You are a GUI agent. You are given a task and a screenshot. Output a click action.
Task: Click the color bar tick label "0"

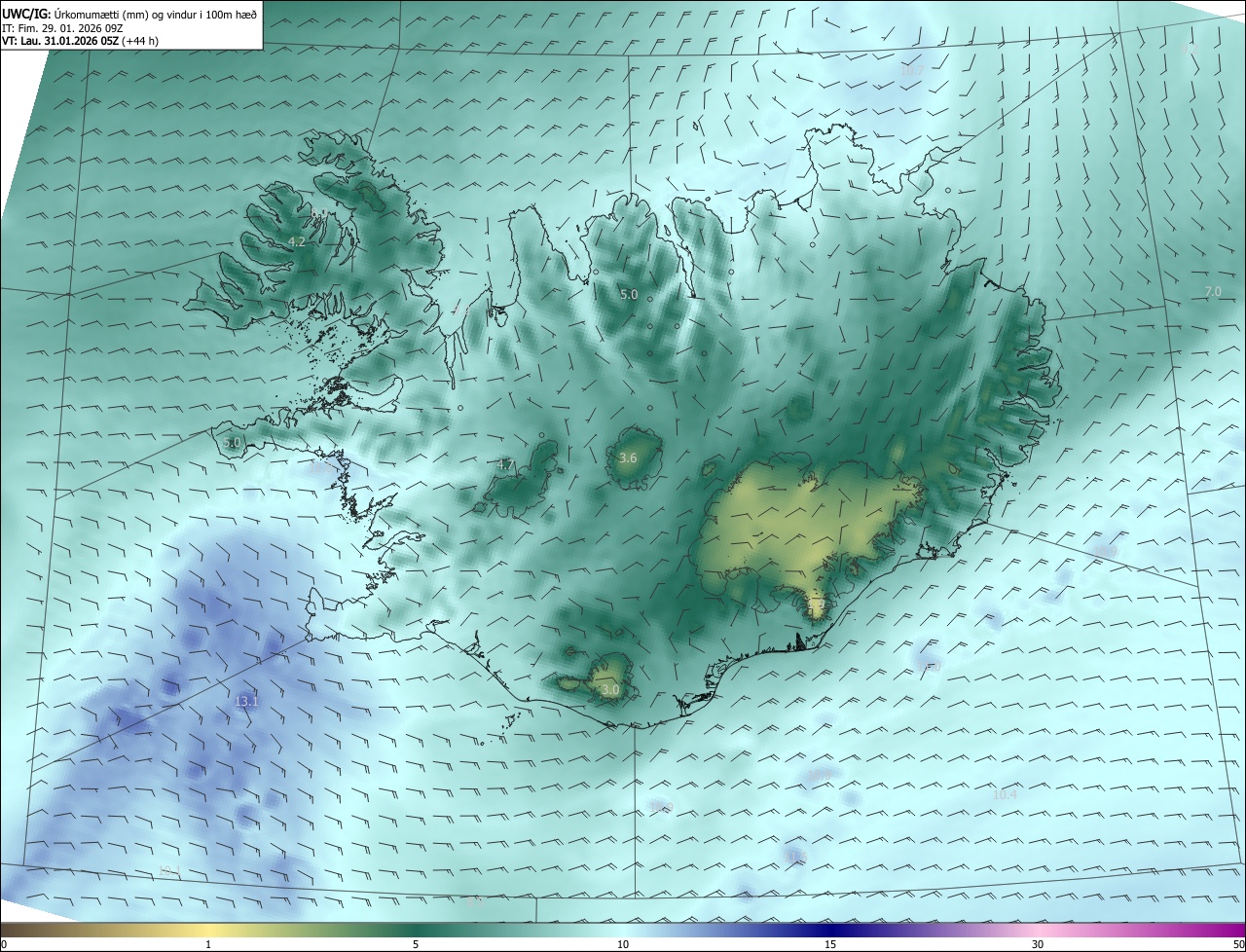click(x=4, y=944)
